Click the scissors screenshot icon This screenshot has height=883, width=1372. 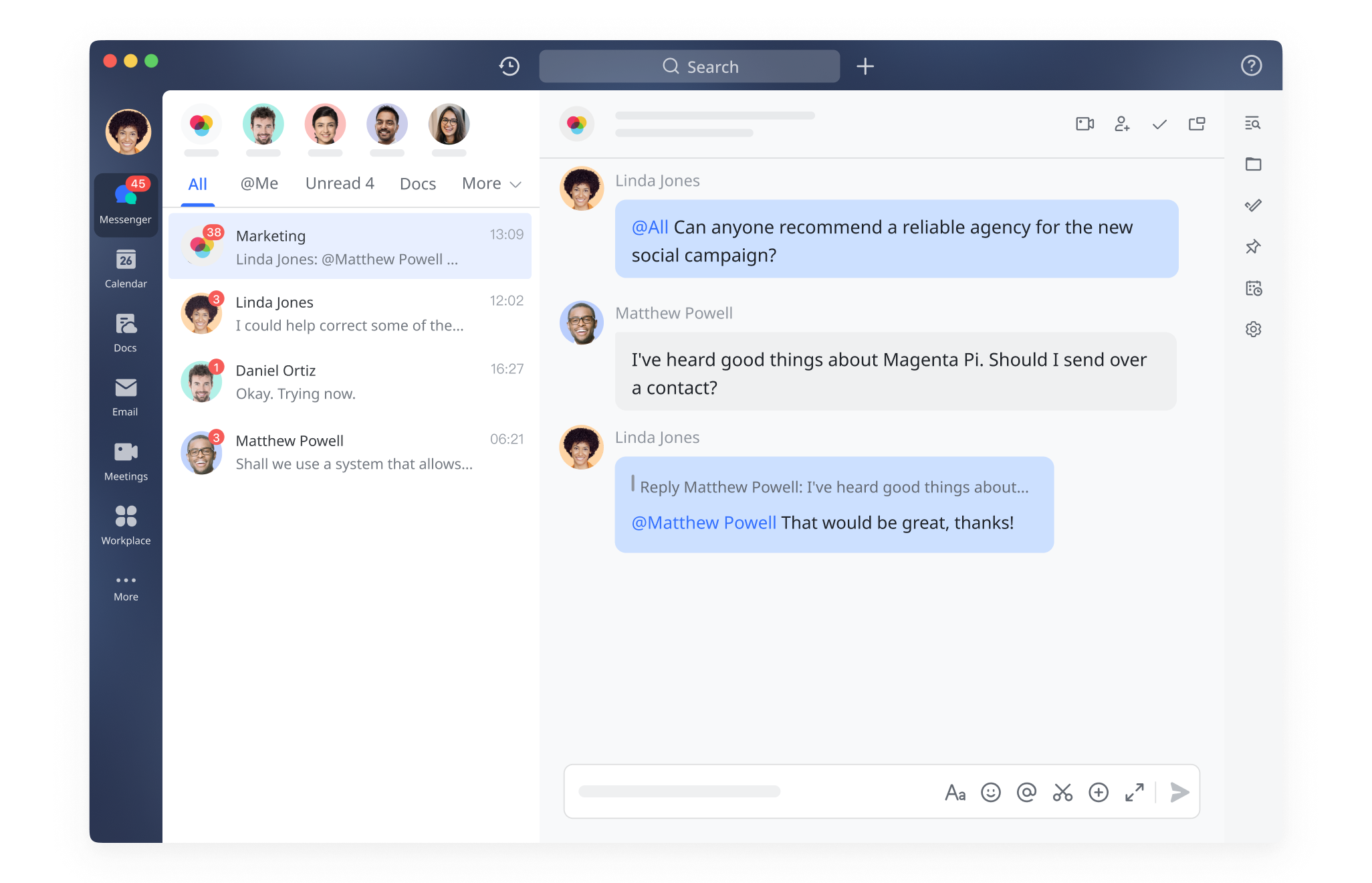(1062, 793)
